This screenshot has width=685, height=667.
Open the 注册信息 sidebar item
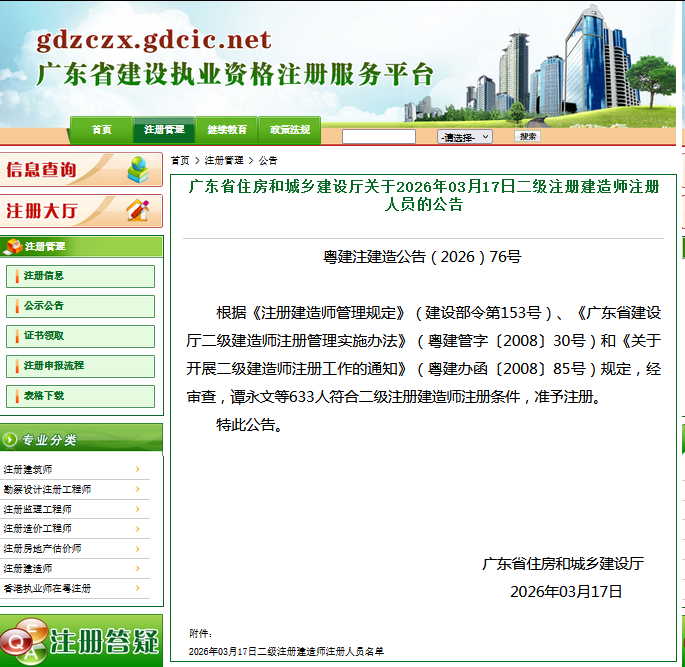(x=80, y=276)
